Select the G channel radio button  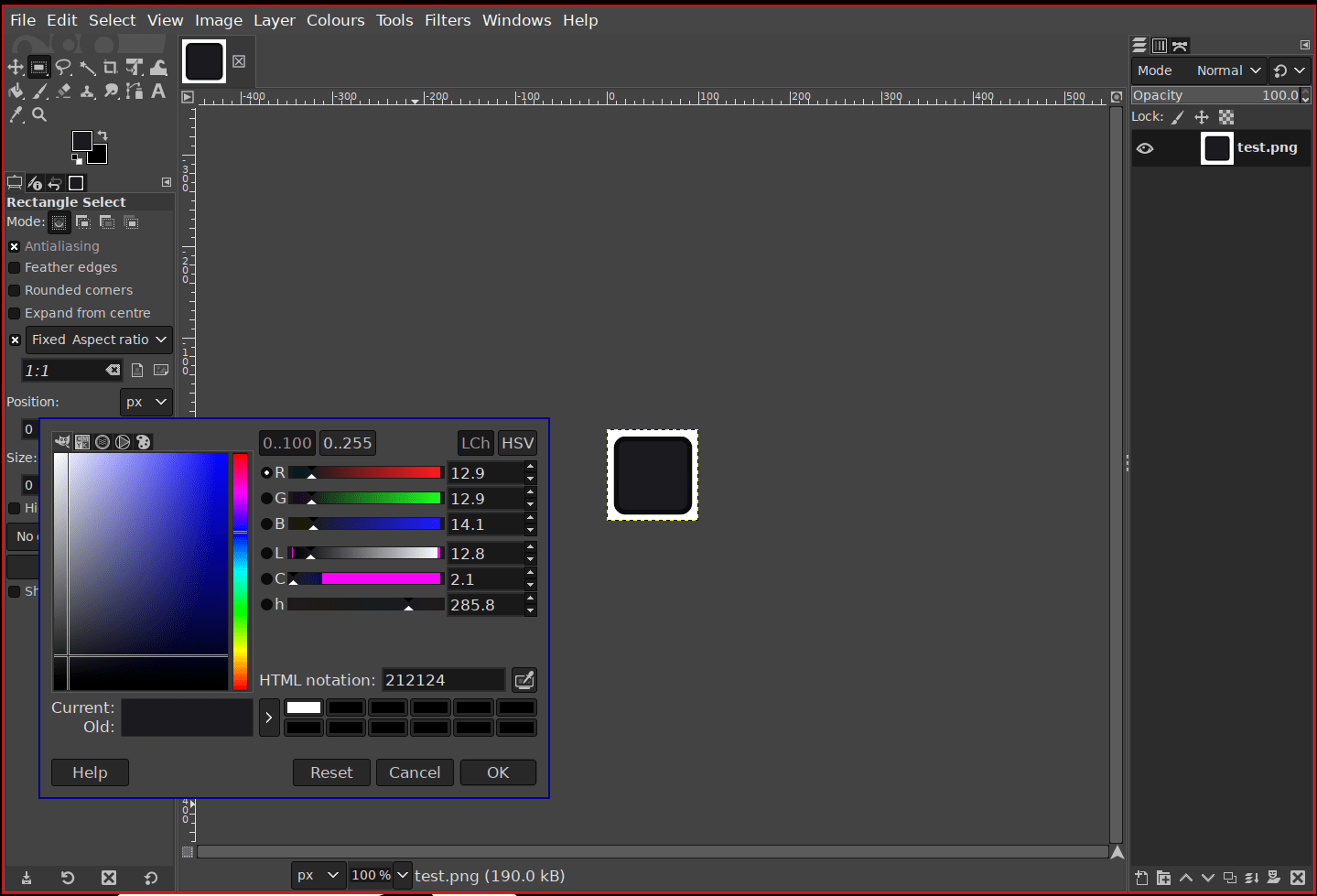tap(266, 499)
